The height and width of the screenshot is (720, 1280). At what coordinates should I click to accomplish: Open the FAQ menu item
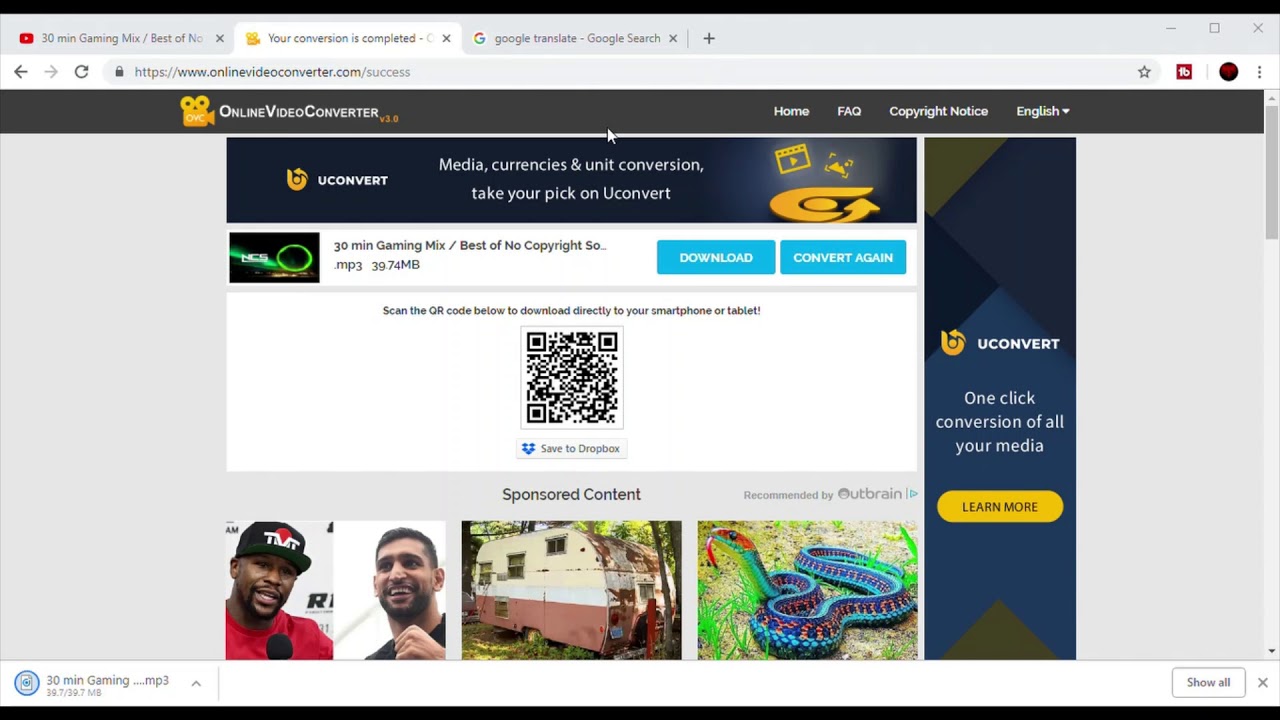849,111
